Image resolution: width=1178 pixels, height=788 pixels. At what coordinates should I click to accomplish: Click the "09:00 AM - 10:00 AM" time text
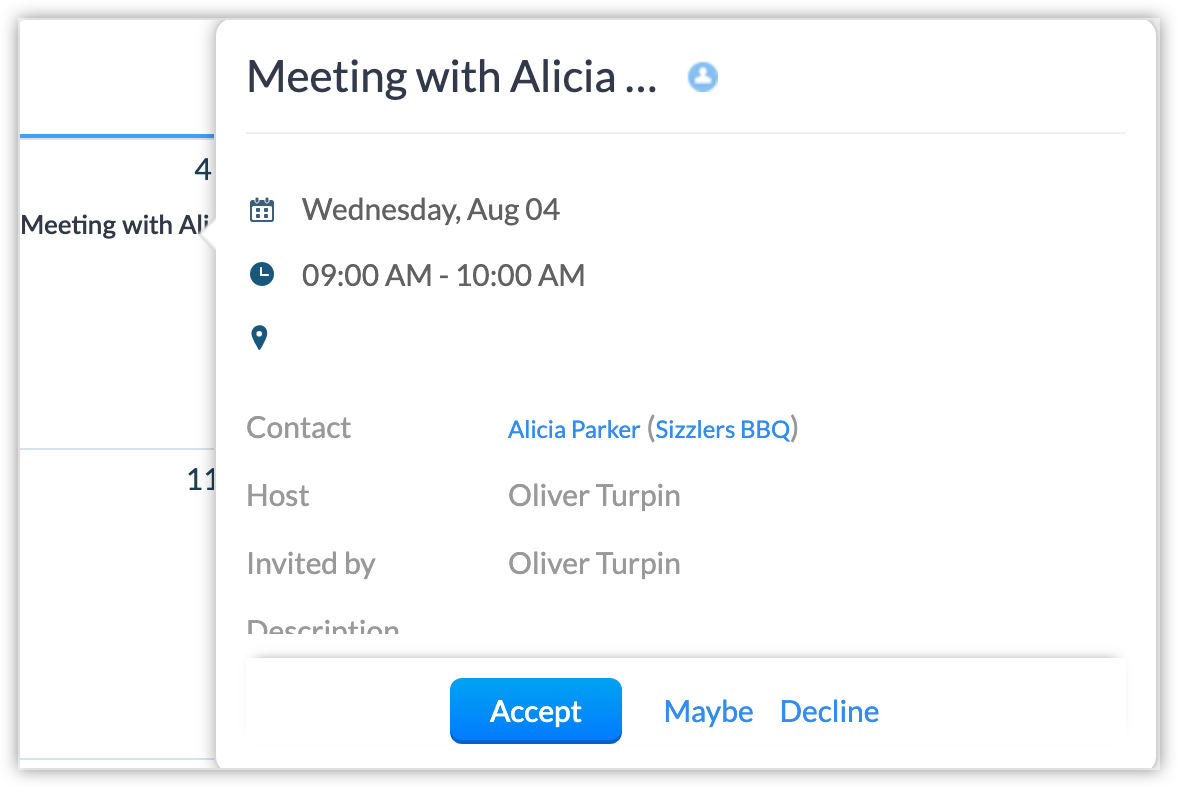tap(443, 275)
